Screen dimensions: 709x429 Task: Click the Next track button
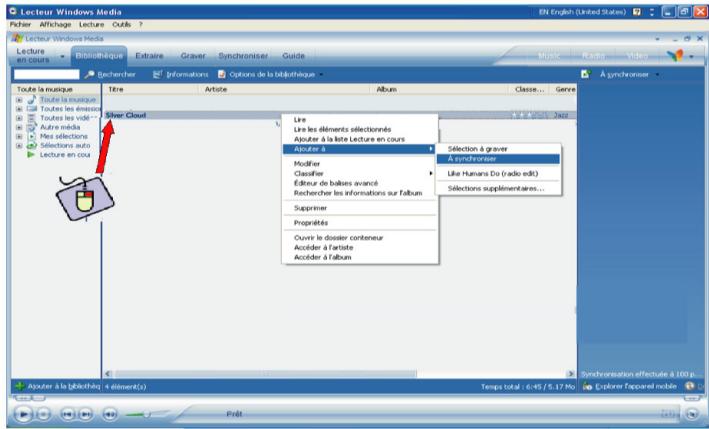click(x=83, y=413)
